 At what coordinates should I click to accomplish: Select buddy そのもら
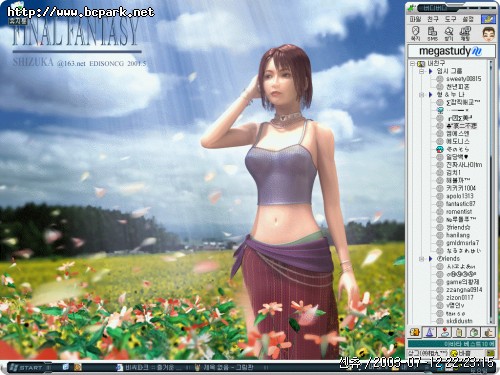tap(458, 149)
